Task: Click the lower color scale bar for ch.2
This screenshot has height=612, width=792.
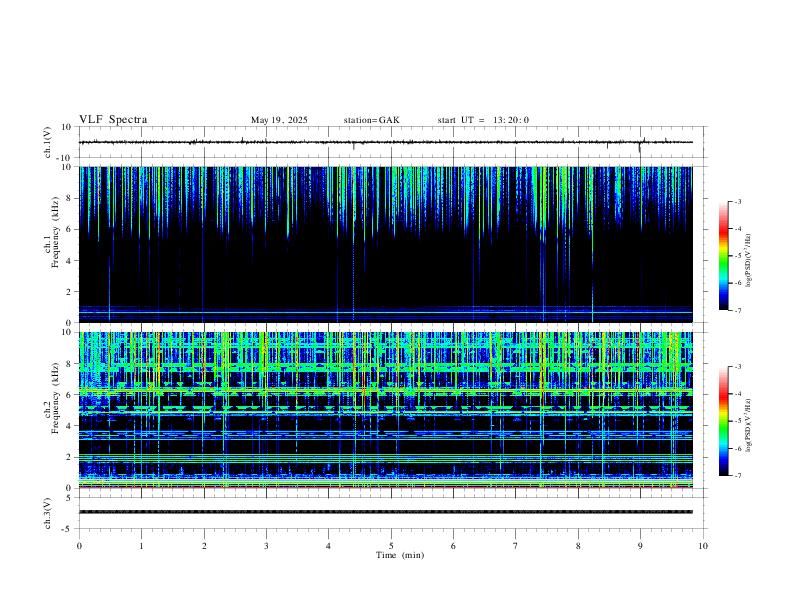Action: click(723, 421)
